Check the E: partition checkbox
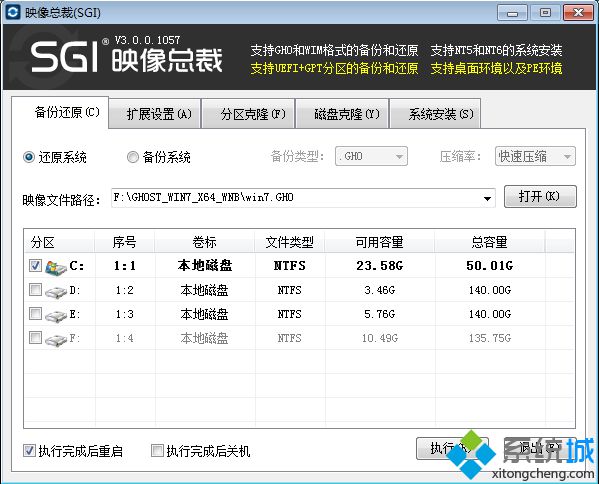 pyautogui.click(x=36, y=314)
